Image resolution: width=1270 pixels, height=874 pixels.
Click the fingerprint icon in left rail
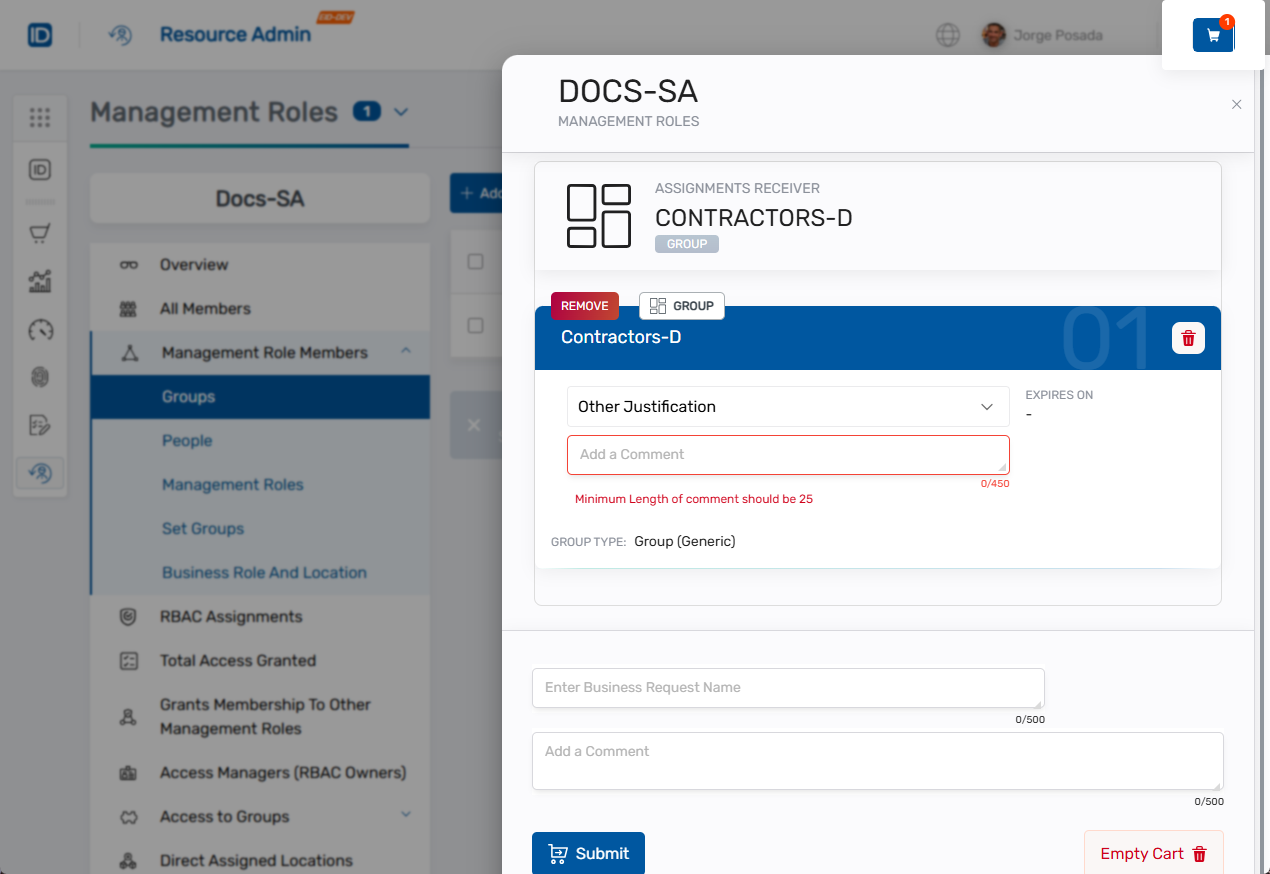tap(40, 377)
